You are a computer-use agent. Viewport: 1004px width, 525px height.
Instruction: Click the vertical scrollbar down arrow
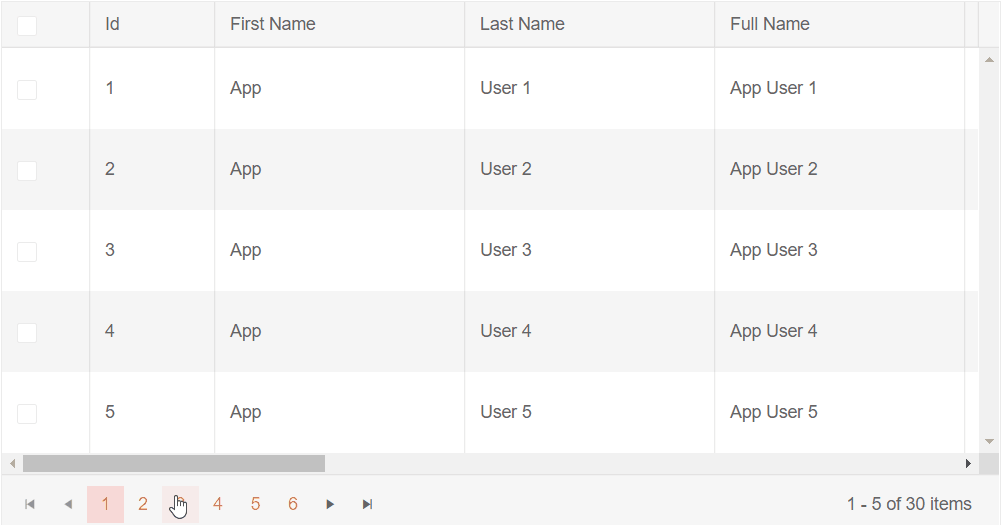pyautogui.click(x=989, y=441)
